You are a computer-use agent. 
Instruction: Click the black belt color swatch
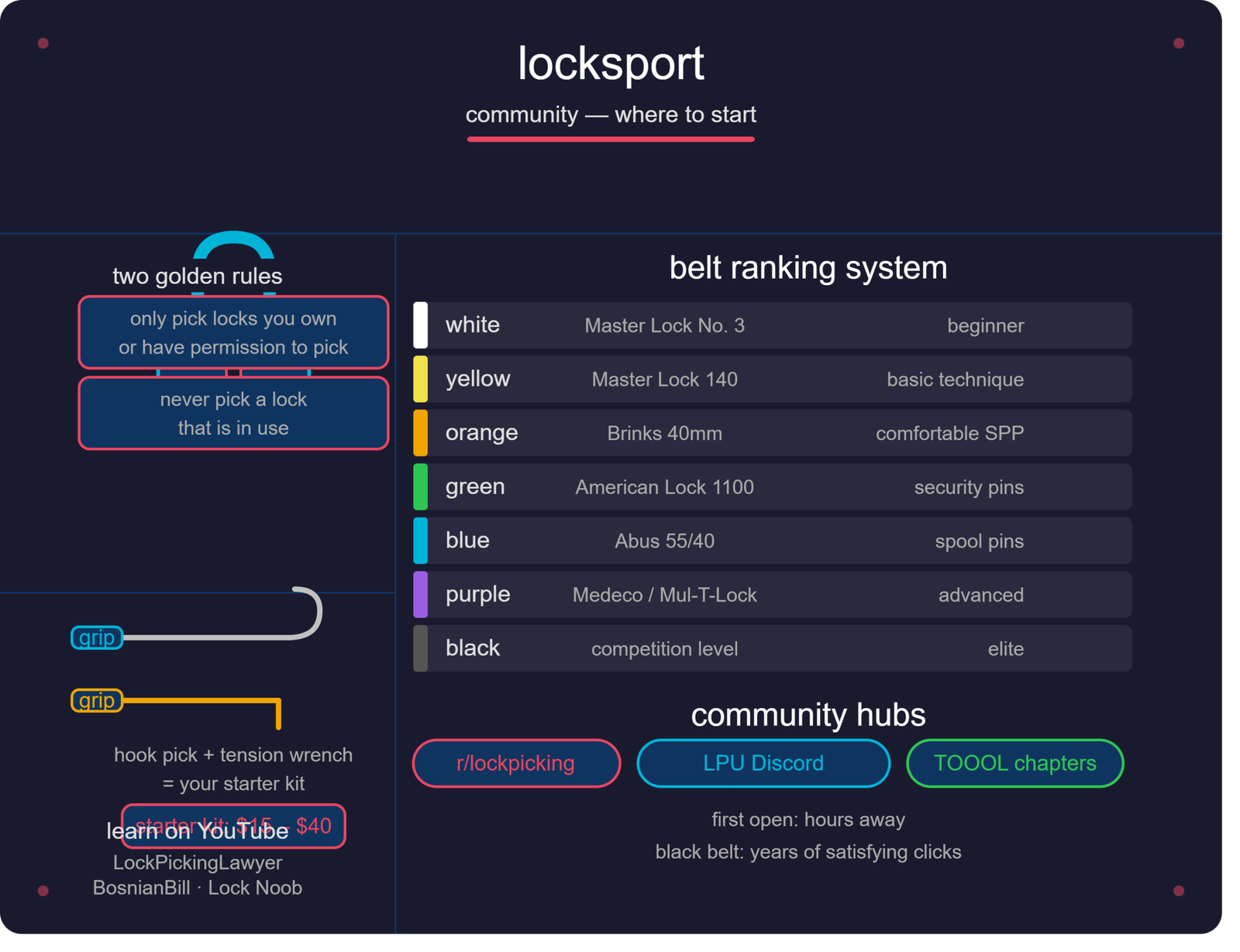[420, 648]
